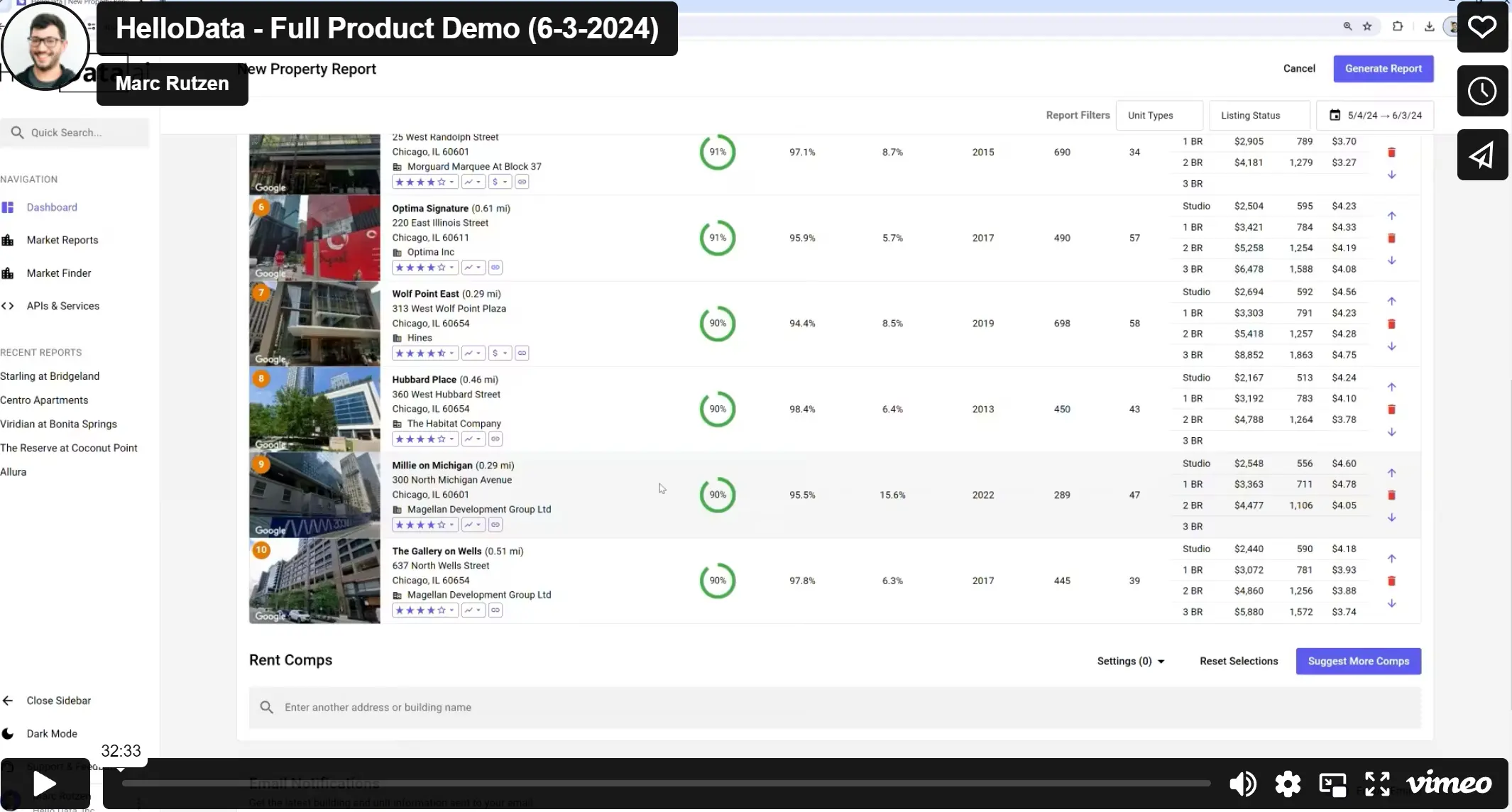The width and height of the screenshot is (1512, 812).
Task: Click the share paper-plane icon on the right
Action: pos(1482,154)
